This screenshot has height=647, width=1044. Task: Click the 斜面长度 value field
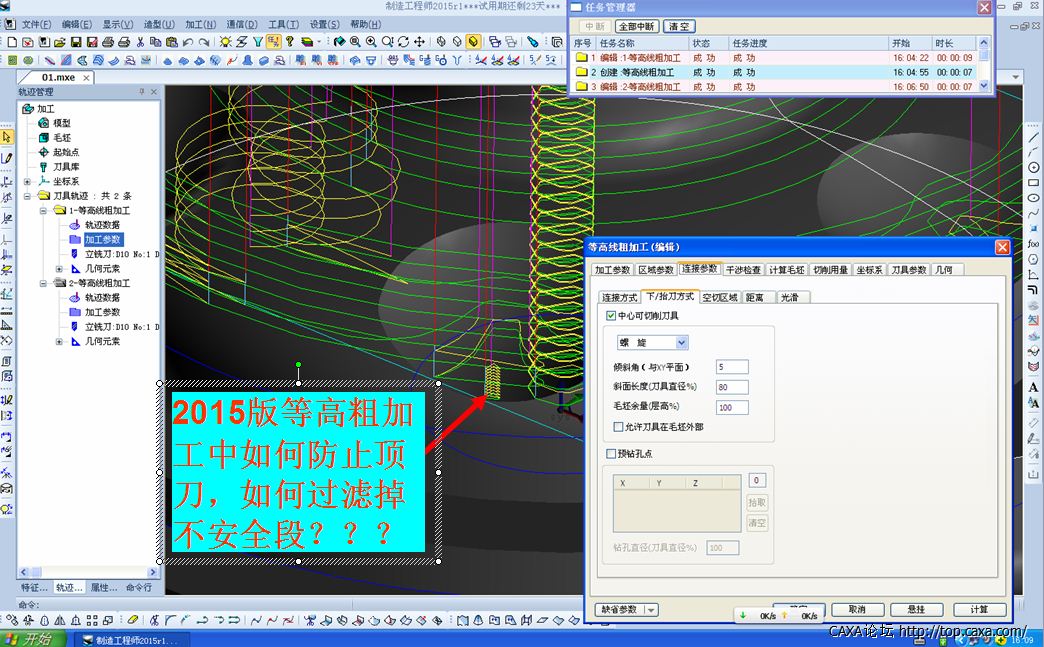(x=732, y=387)
